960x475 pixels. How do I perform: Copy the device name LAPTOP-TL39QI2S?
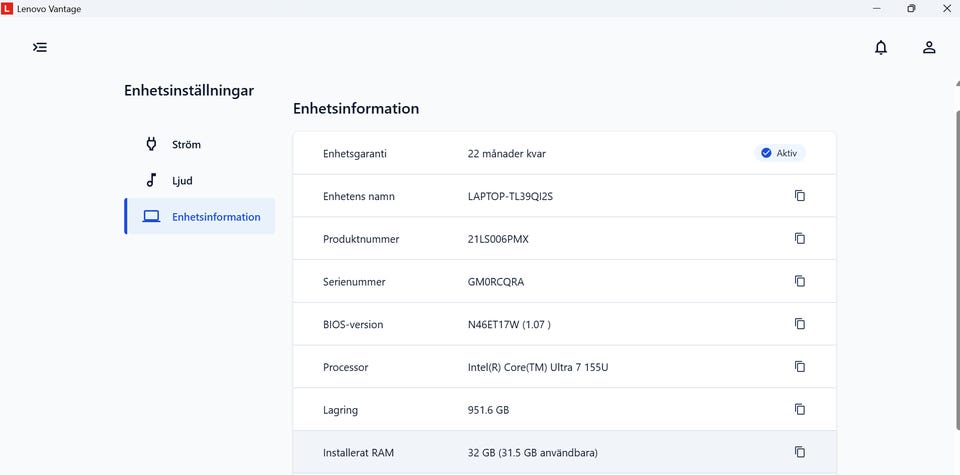click(799, 196)
